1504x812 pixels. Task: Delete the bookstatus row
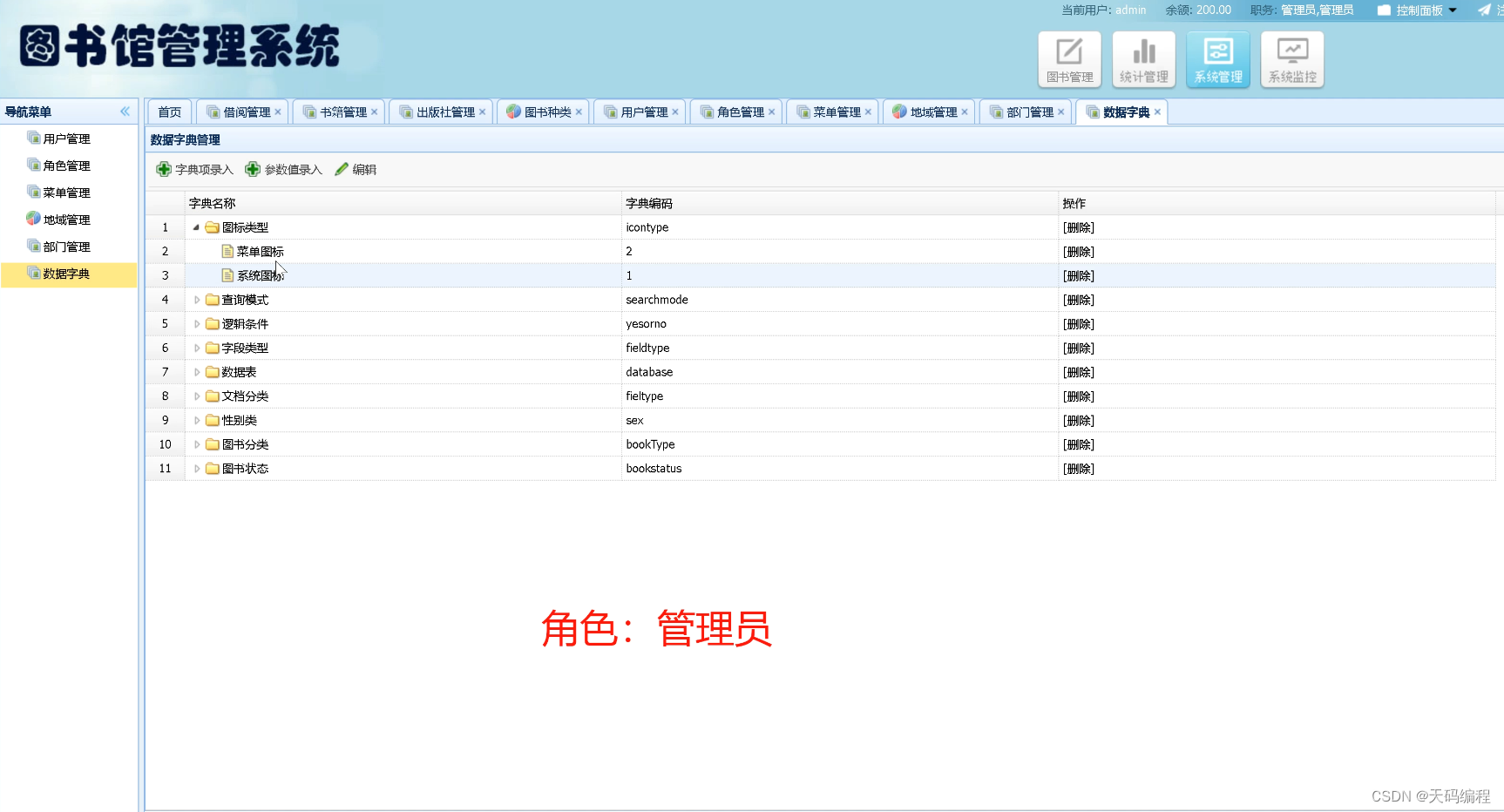(1079, 469)
